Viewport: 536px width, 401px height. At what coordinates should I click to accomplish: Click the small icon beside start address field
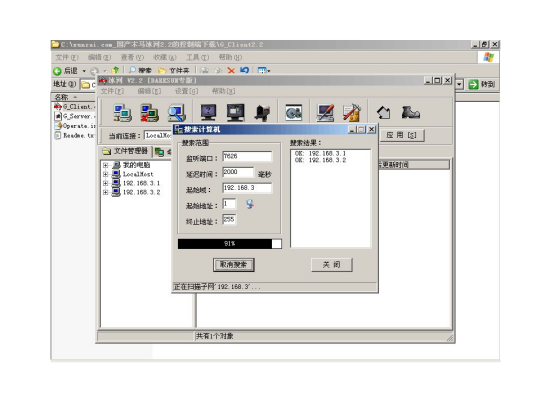point(250,204)
